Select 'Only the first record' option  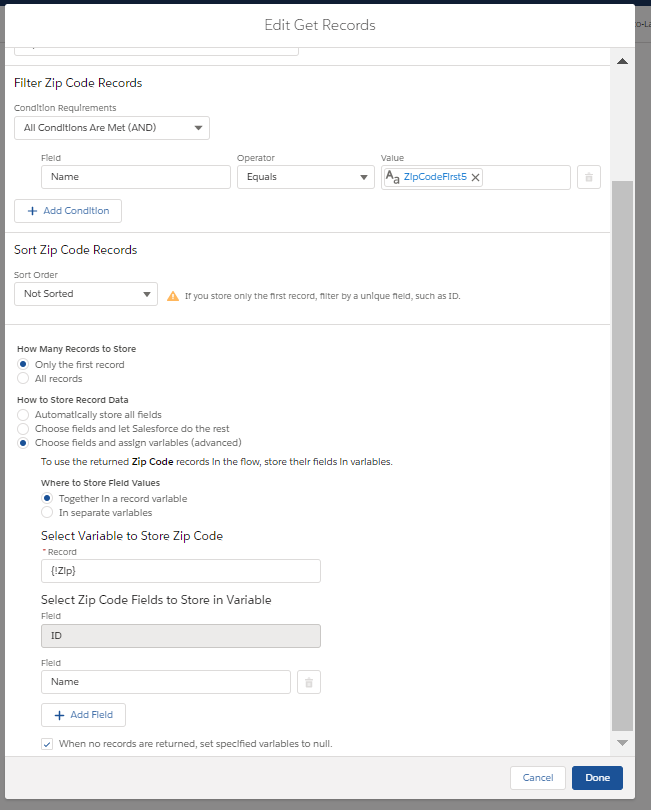click(x=24, y=365)
